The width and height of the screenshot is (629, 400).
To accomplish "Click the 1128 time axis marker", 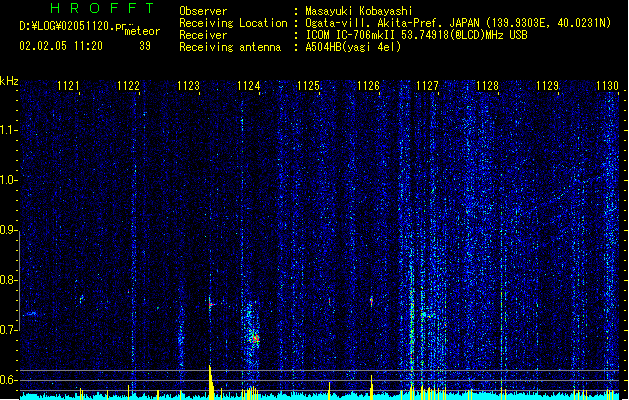I will [487, 85].
